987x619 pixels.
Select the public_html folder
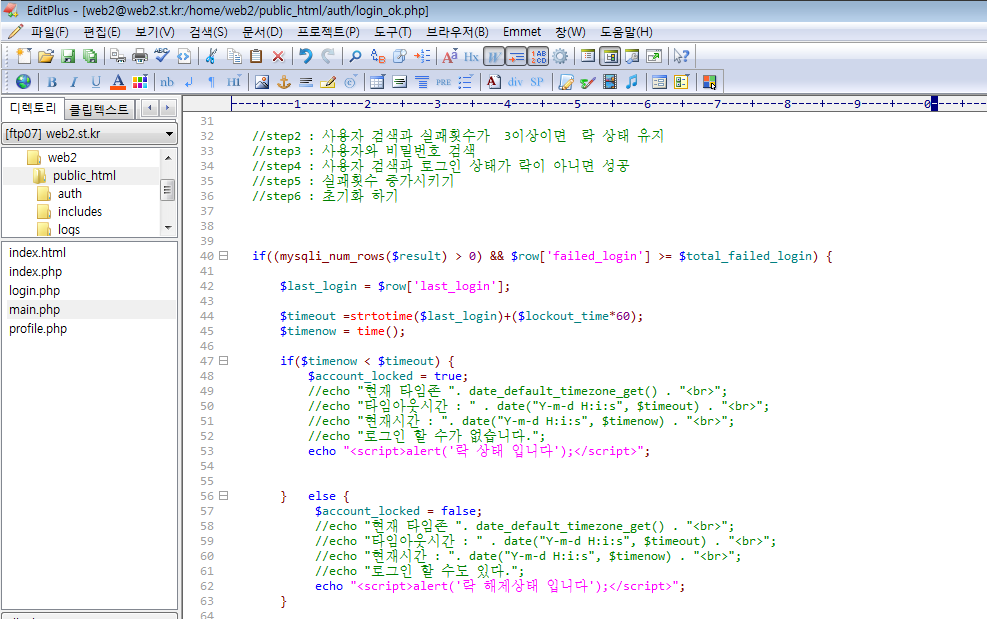click(x=84, y=176)
